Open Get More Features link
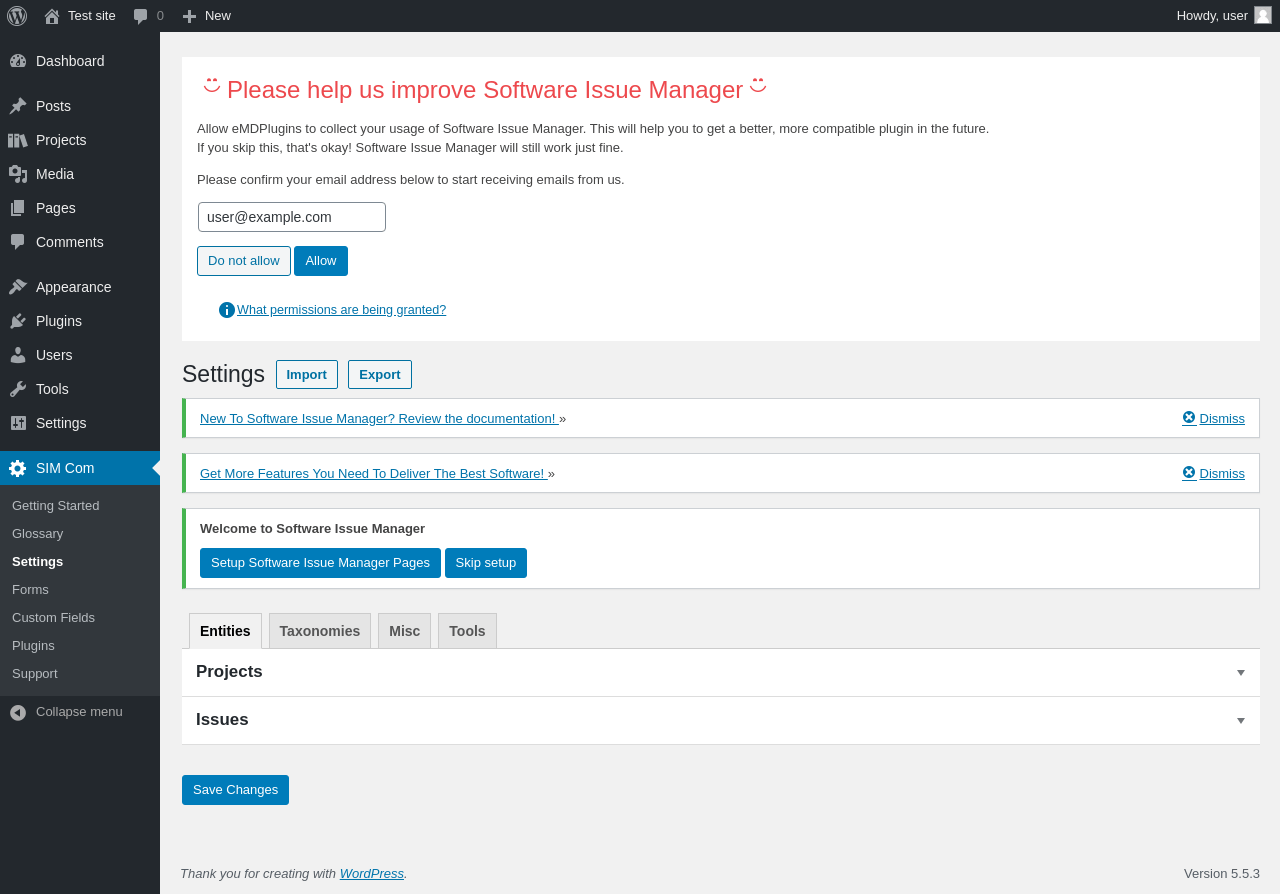This screenshot has width=1280, height=894. tap(374, 473)
